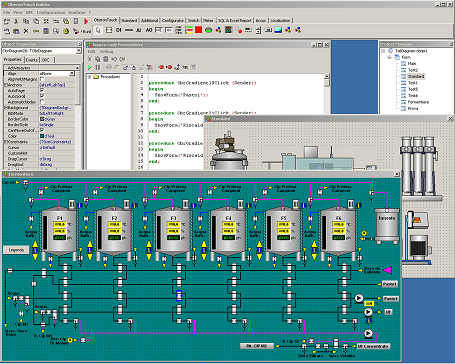
Task: Click the Debug menu in the source code window
Action: tap(107, 52)
